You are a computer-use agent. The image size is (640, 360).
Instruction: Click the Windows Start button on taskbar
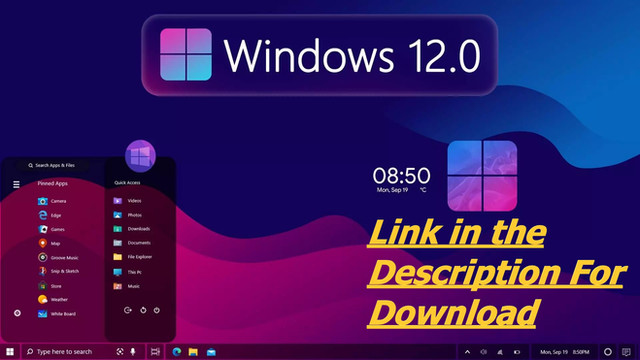(10, 352)
